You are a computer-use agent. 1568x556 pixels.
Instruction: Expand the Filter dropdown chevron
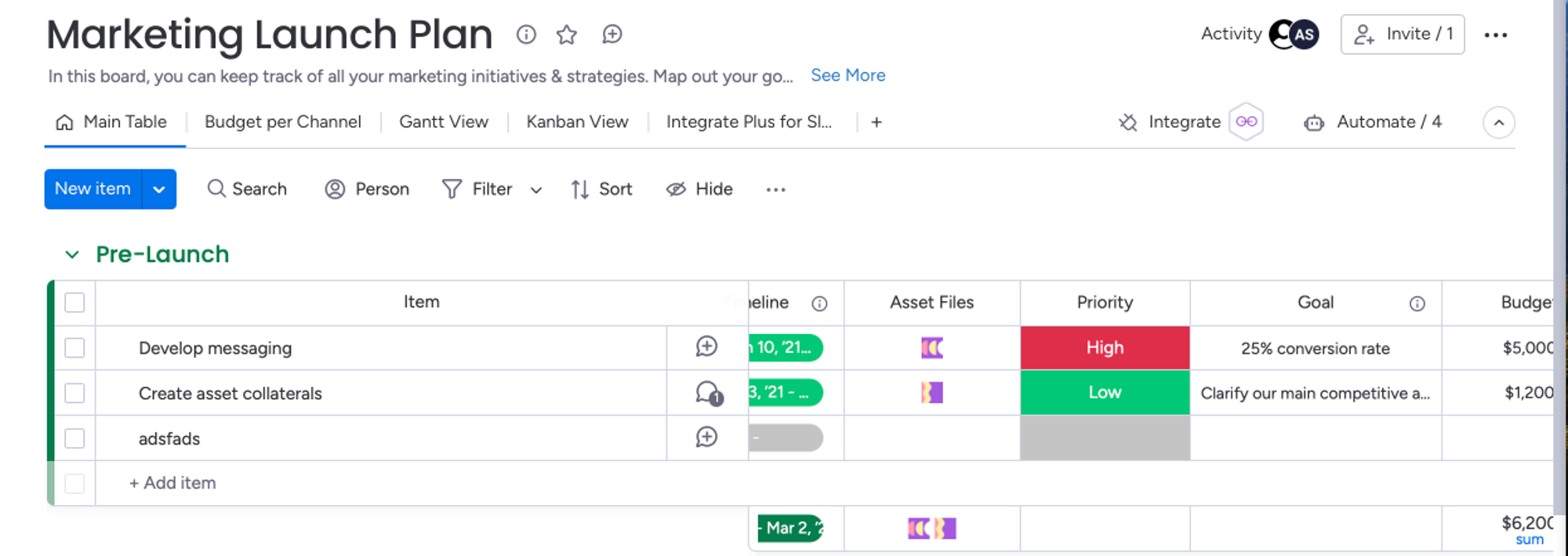click(536, 190)
